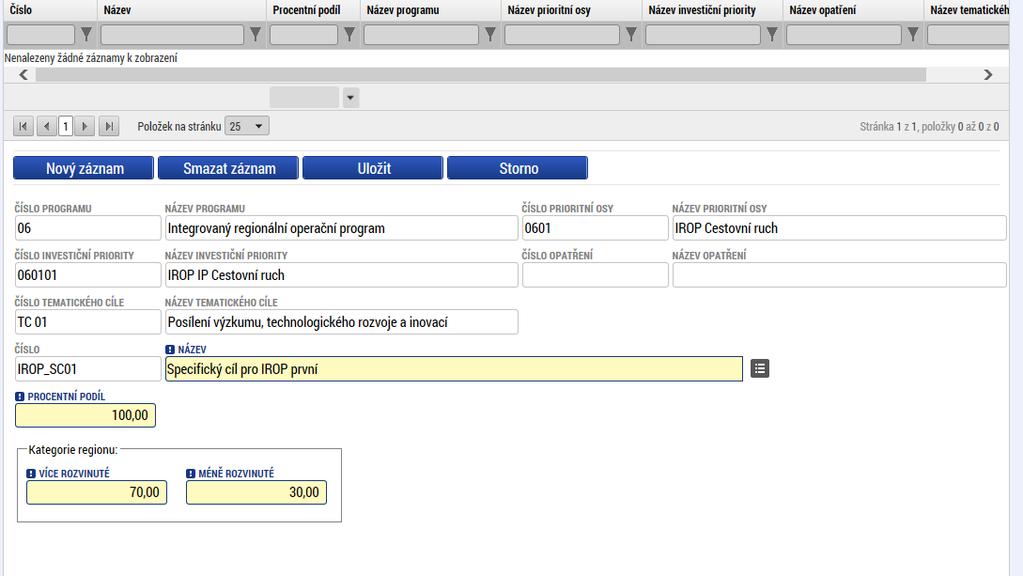Focus the Název investiční priority field IROP IP Cestovní ruch

pyautogui.click(x=341, y=275)
